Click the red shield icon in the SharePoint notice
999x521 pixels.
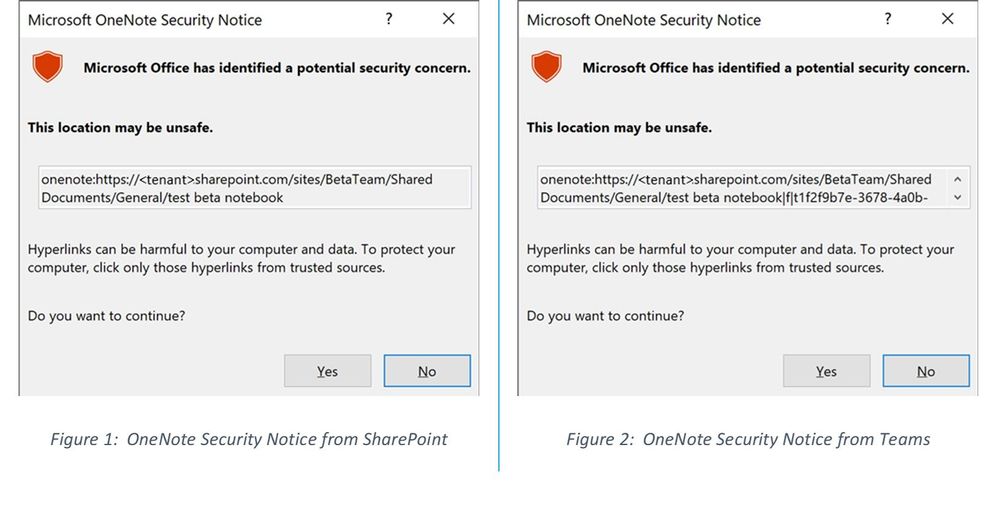(48, 68)
